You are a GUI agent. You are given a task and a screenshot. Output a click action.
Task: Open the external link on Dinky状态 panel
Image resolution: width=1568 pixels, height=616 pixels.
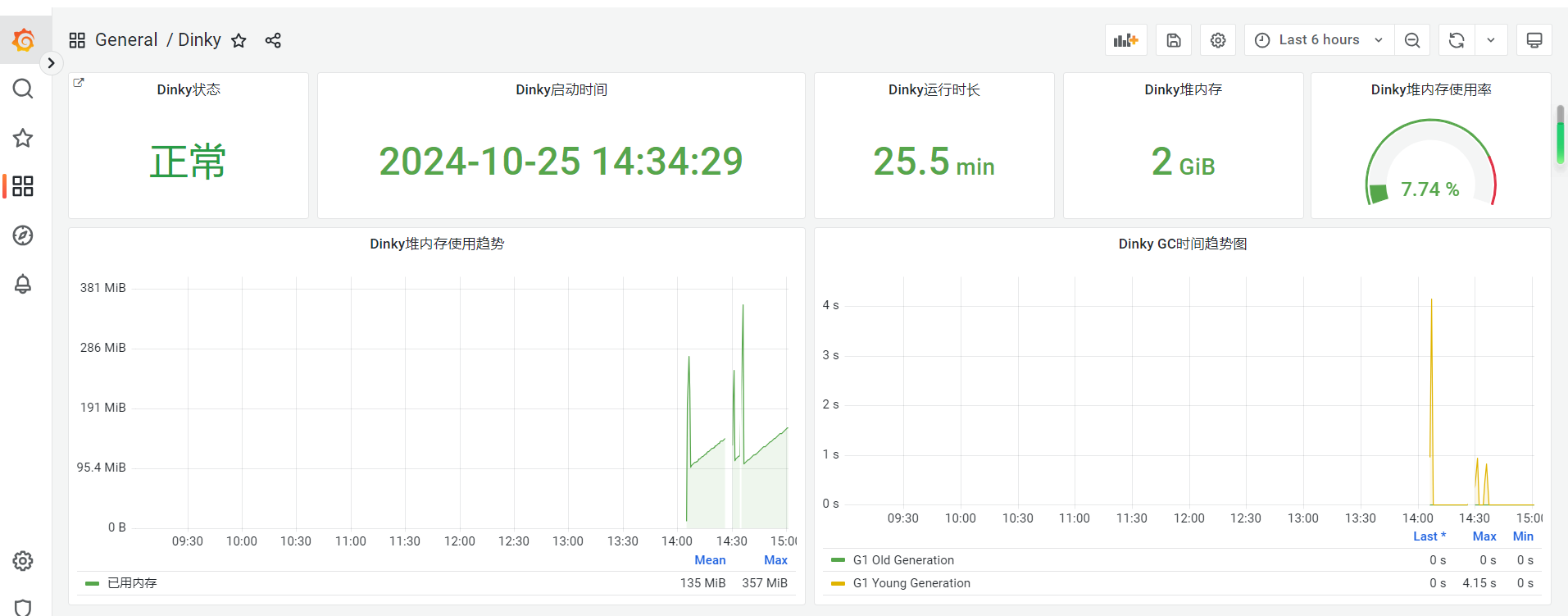coord(79,82)
